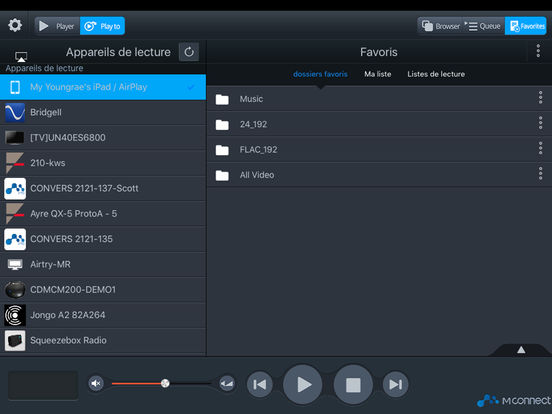Switch to the Ma liste tab
The height and width of the screenshot is (414, 552).
click(x=378, y=74)
